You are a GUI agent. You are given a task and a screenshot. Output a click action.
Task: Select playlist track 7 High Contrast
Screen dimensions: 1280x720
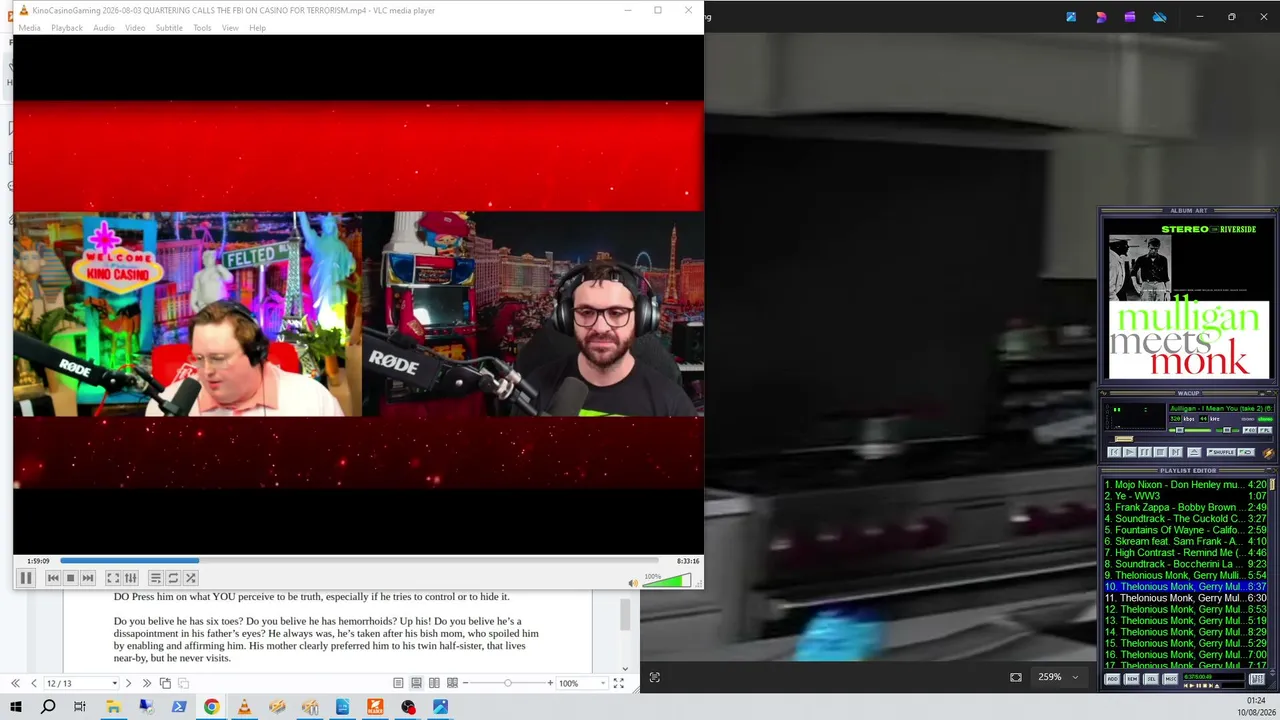coord(1186,552)
